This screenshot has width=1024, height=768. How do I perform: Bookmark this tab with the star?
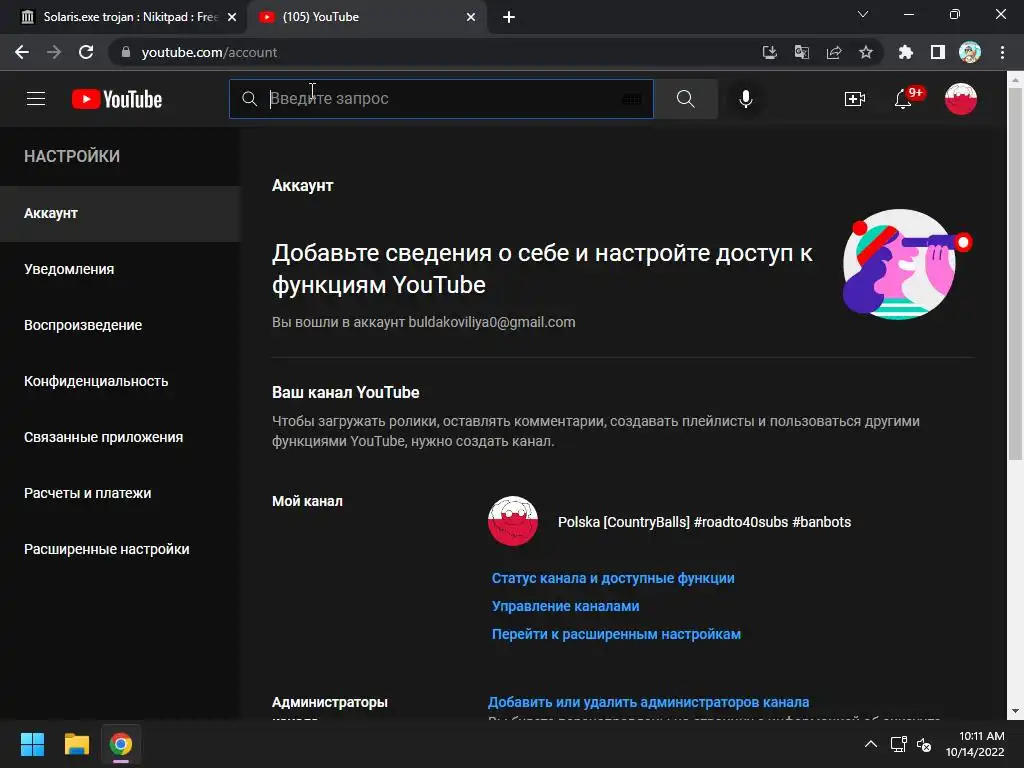[866, 52]
